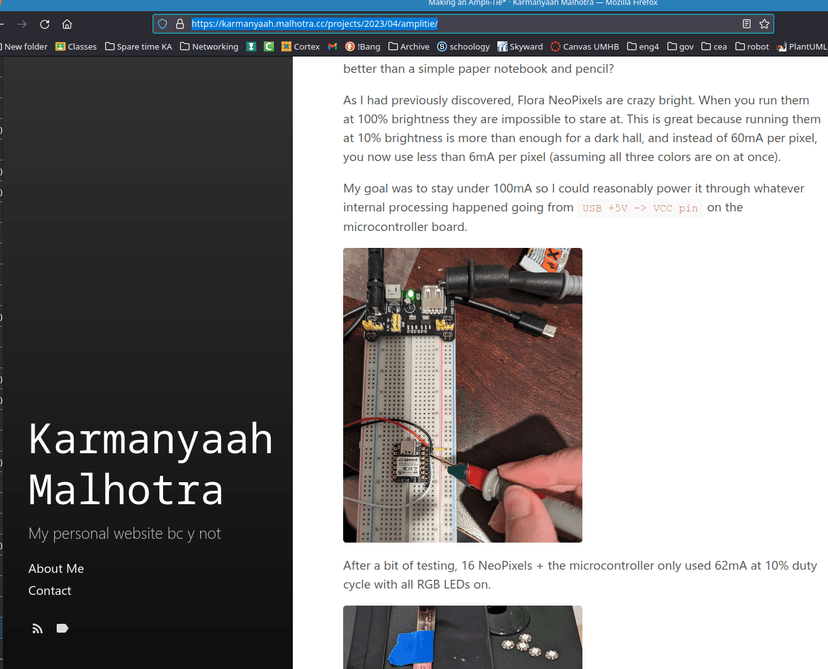Open the tracking protection shield icon

(x=163, y=24)
